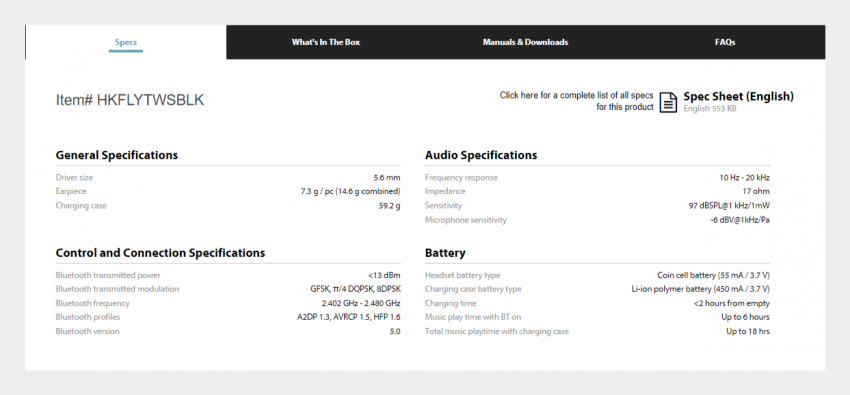This screenshot has height=395, width=850.
Task: Click the Frequency response value
Action: pos(744,178)
